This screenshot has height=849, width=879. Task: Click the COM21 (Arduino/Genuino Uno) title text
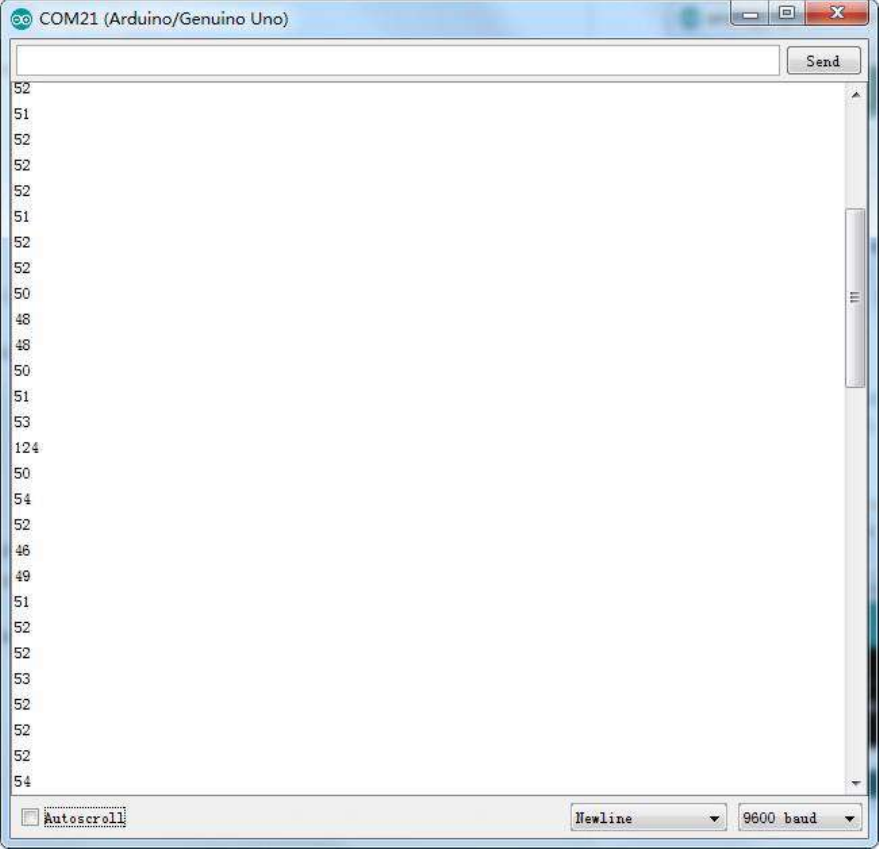click(x=164, y=19)
